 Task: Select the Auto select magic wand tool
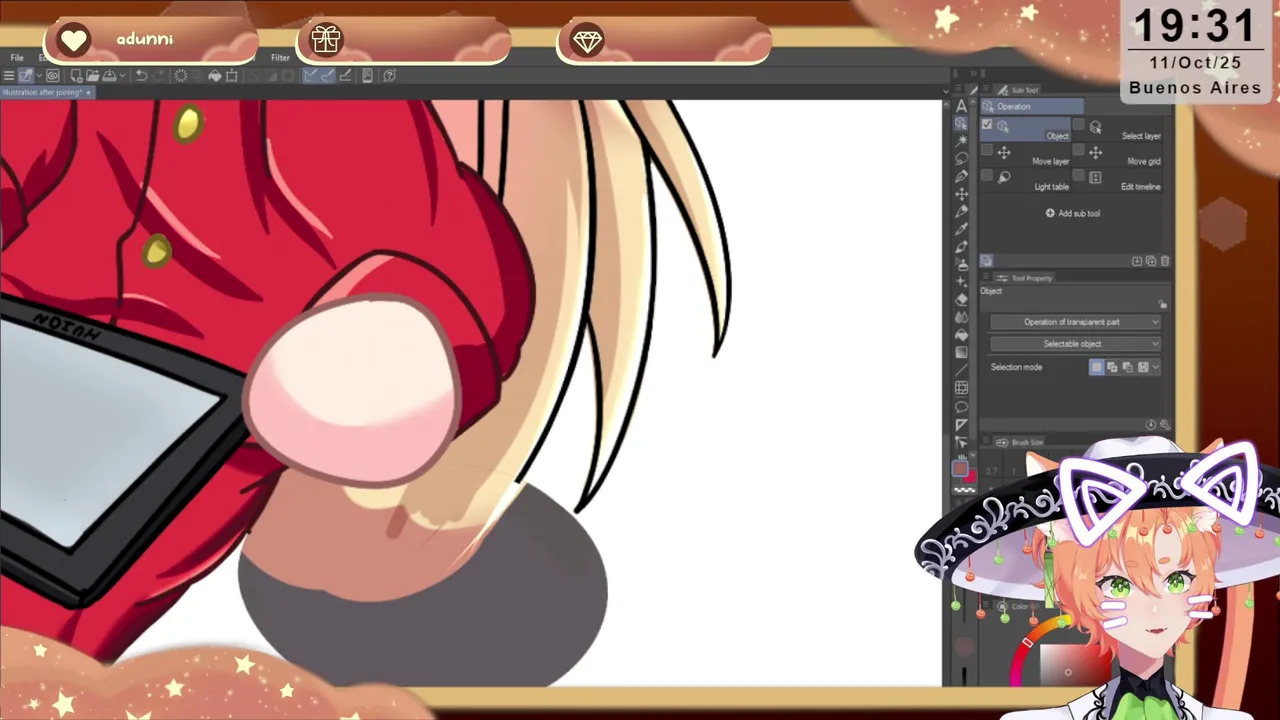[x=962, y=141]
